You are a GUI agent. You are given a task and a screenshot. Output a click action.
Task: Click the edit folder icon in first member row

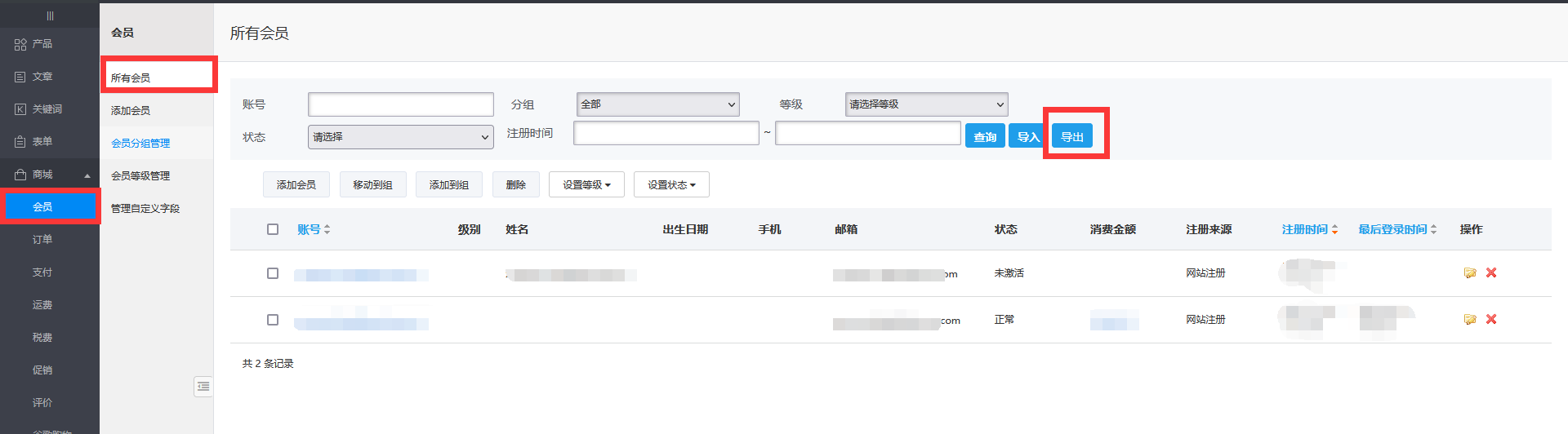(x=1470, y=273)
